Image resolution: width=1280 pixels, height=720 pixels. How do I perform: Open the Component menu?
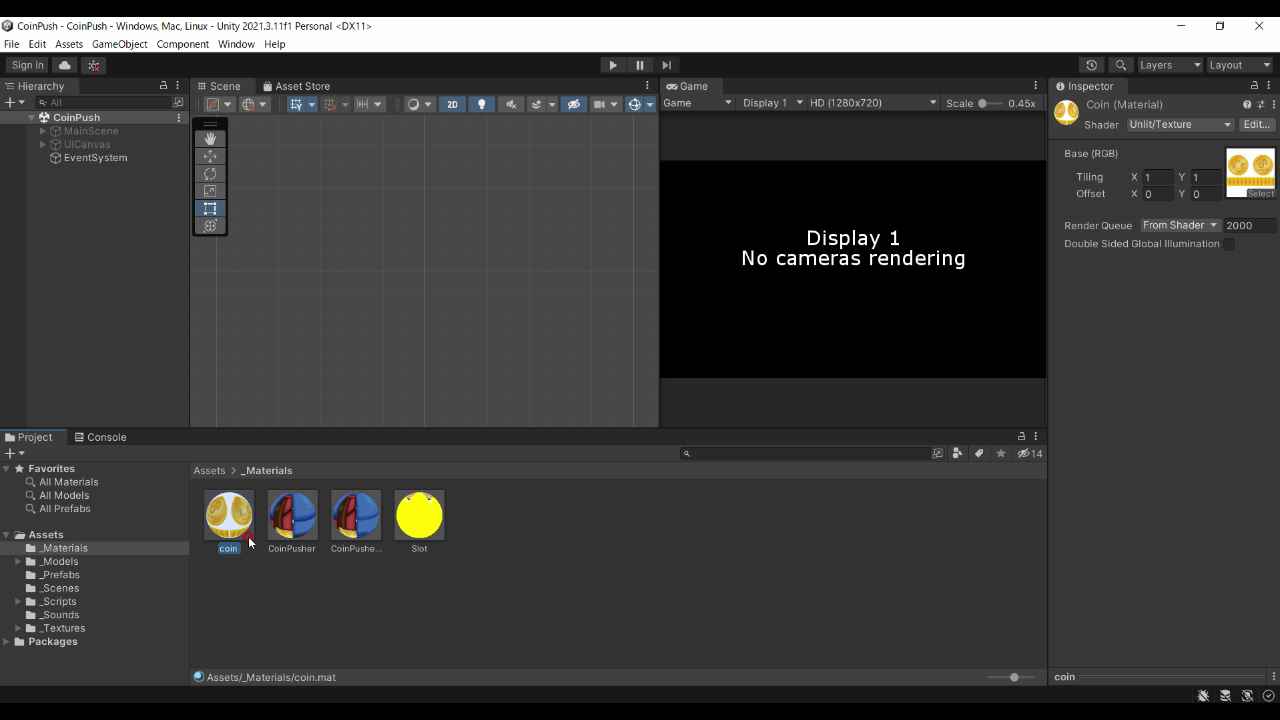[183, 44]
